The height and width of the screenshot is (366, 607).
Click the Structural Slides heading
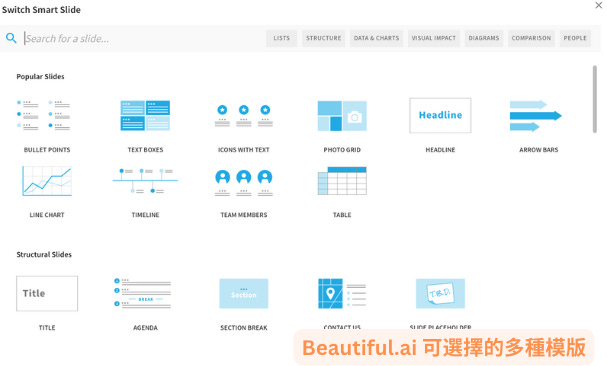tap(44, 254)
